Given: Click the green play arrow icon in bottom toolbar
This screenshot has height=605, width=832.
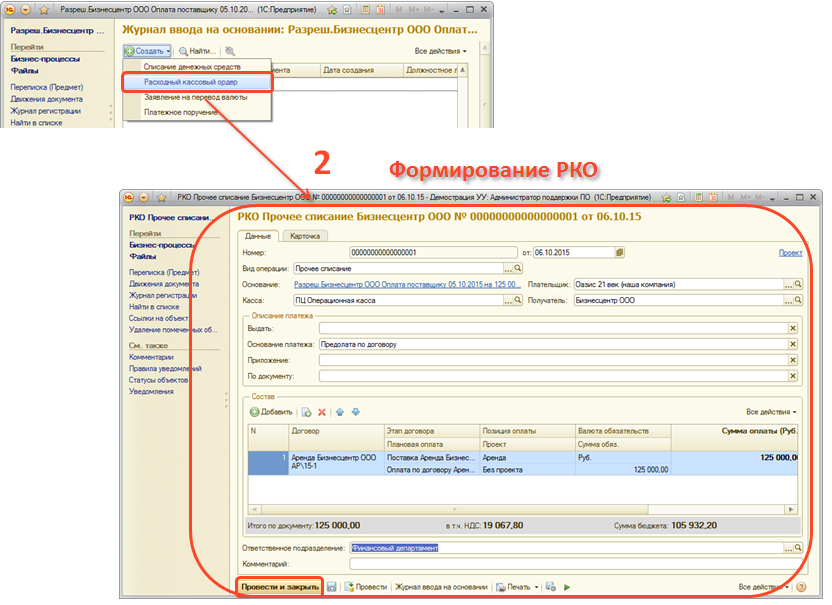Looking at the screenshot, I should (567, 587).
